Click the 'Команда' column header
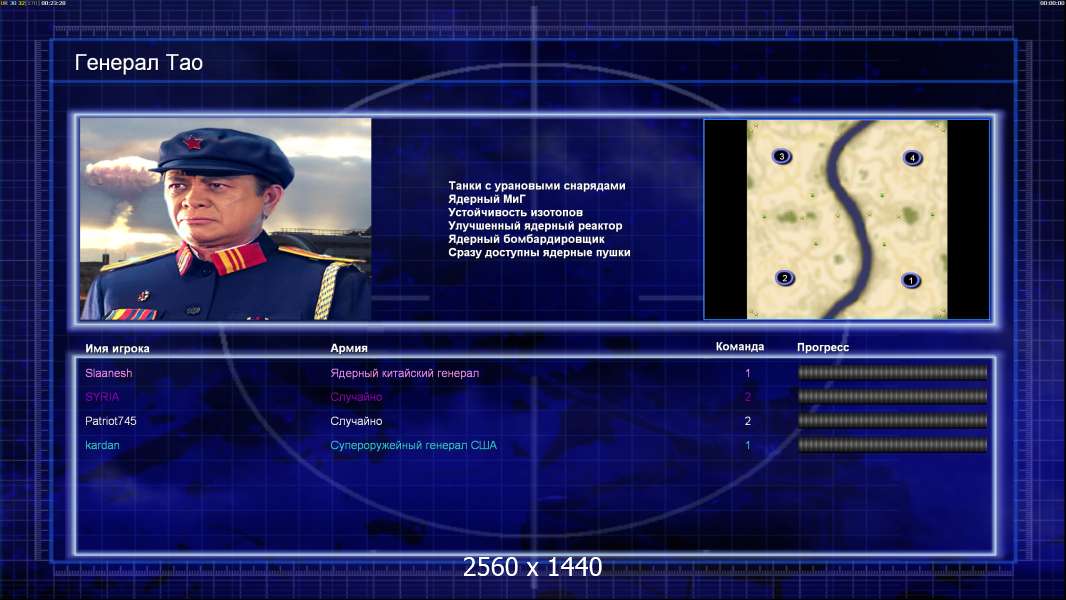 coord(740,347)
